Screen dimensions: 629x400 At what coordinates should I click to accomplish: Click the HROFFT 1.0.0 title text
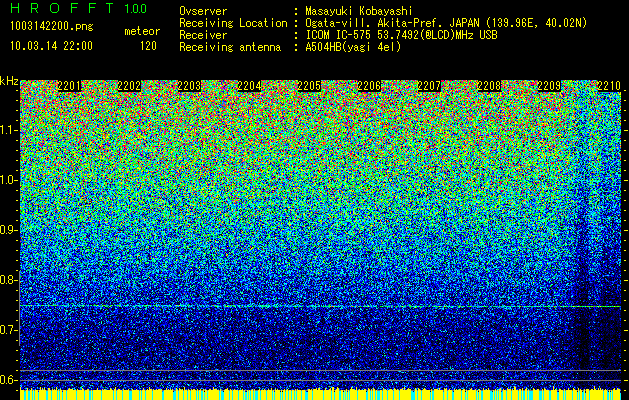coord(78,8)
